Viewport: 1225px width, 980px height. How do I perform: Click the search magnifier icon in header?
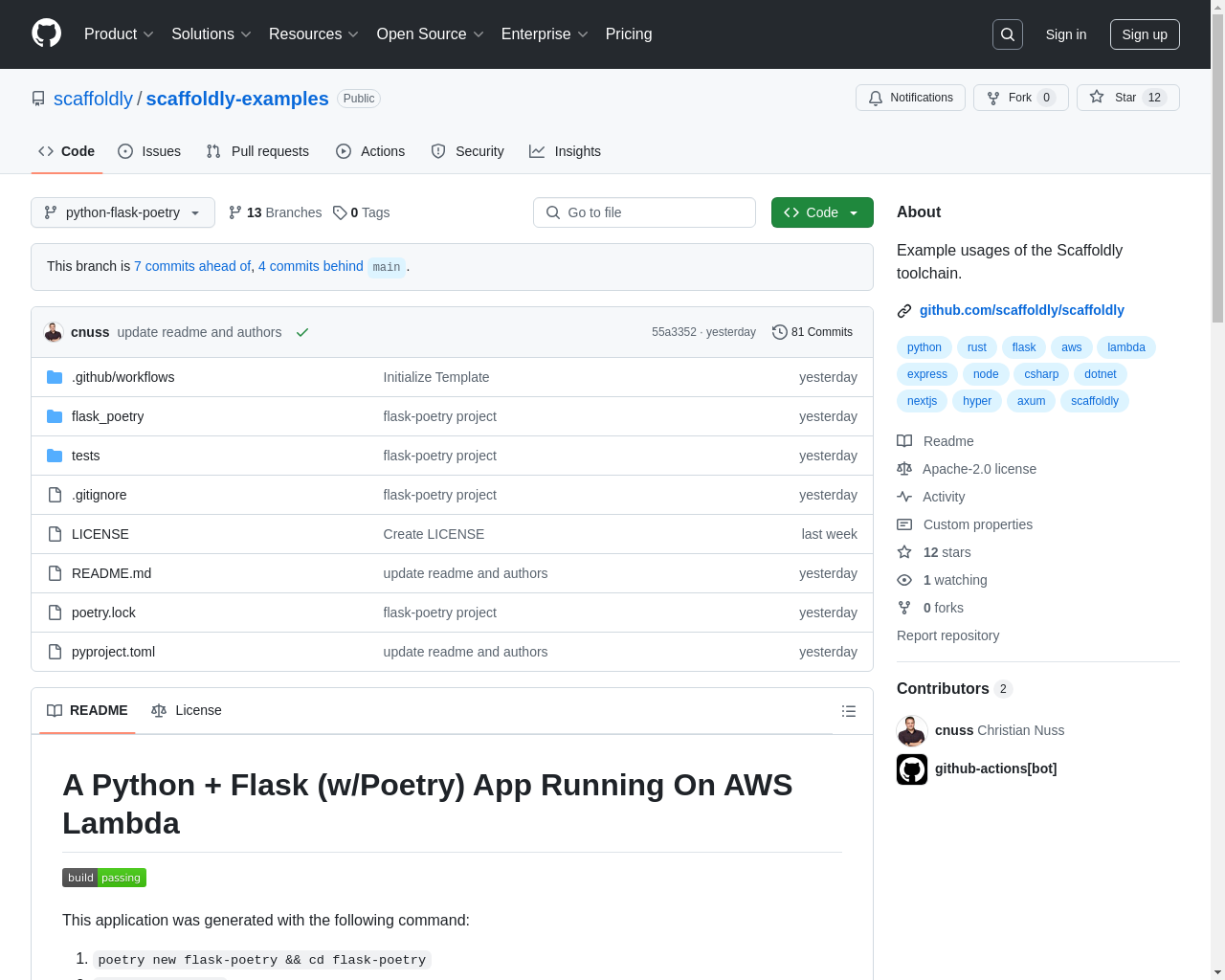1008,34
